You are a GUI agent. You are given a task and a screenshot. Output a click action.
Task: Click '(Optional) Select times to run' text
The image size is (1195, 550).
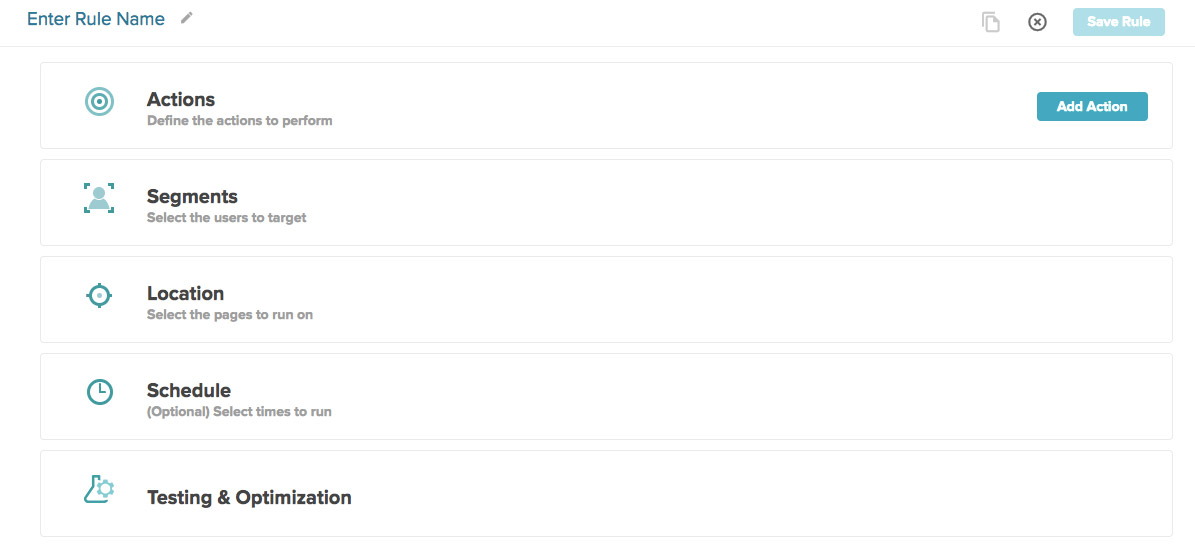pyautogui.click(x=239, y=412)
